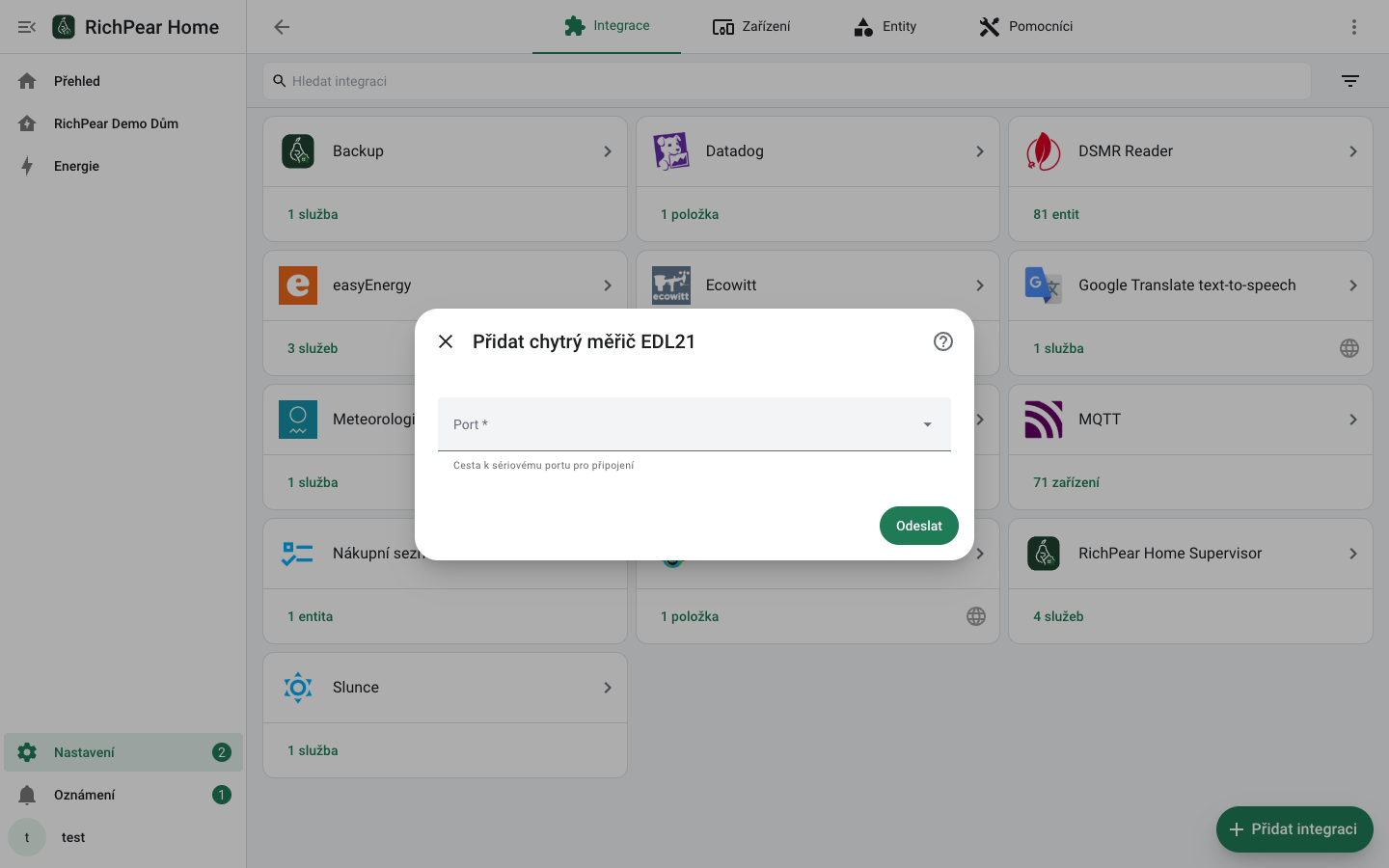Click the easyEnergy orange logo
The image size is (1389, 868).
[x=298, y=285]
